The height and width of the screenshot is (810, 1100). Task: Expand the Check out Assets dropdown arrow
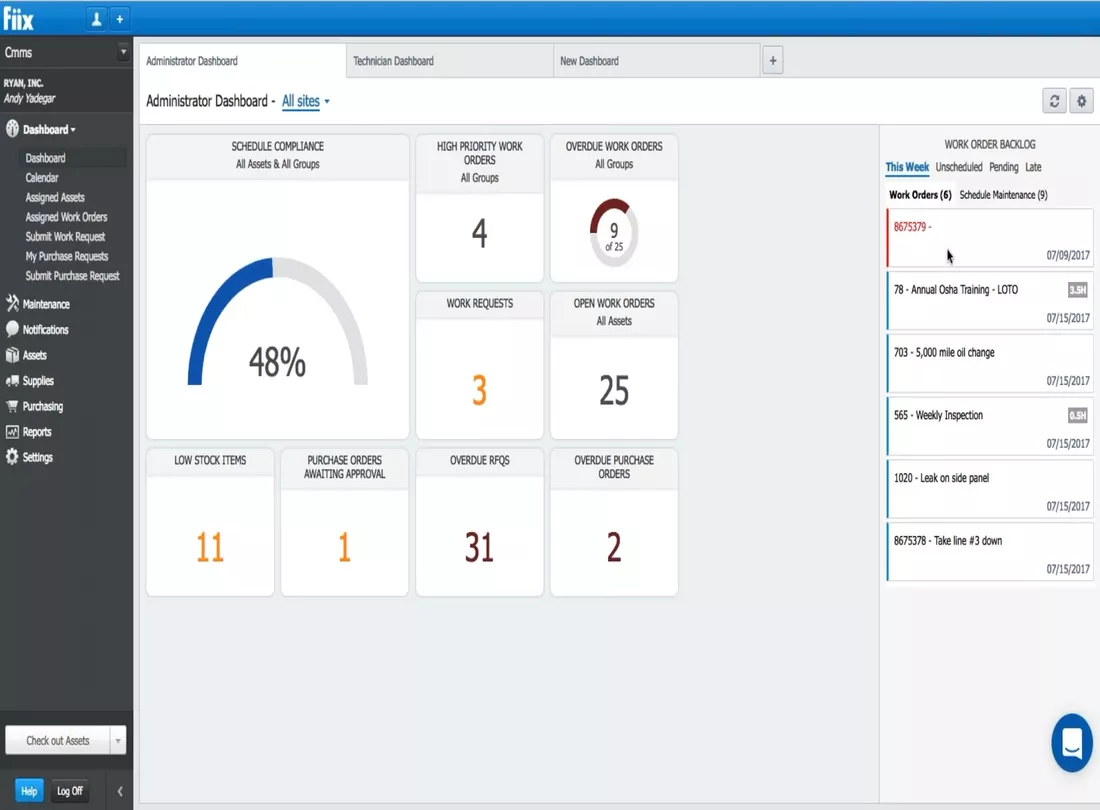coord(118,741)
